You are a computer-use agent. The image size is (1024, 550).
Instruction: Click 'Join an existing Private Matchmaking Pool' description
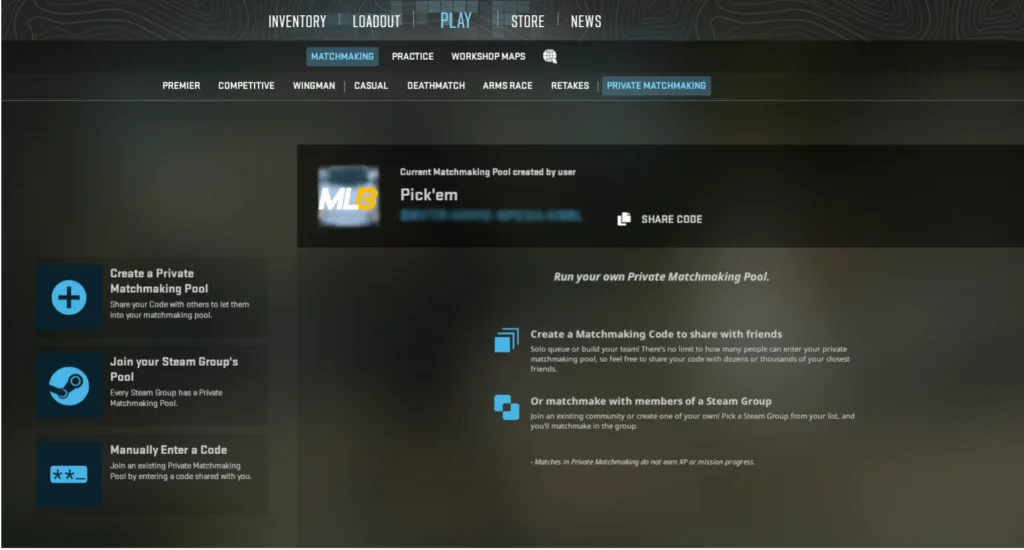click(x=181, y=471)
